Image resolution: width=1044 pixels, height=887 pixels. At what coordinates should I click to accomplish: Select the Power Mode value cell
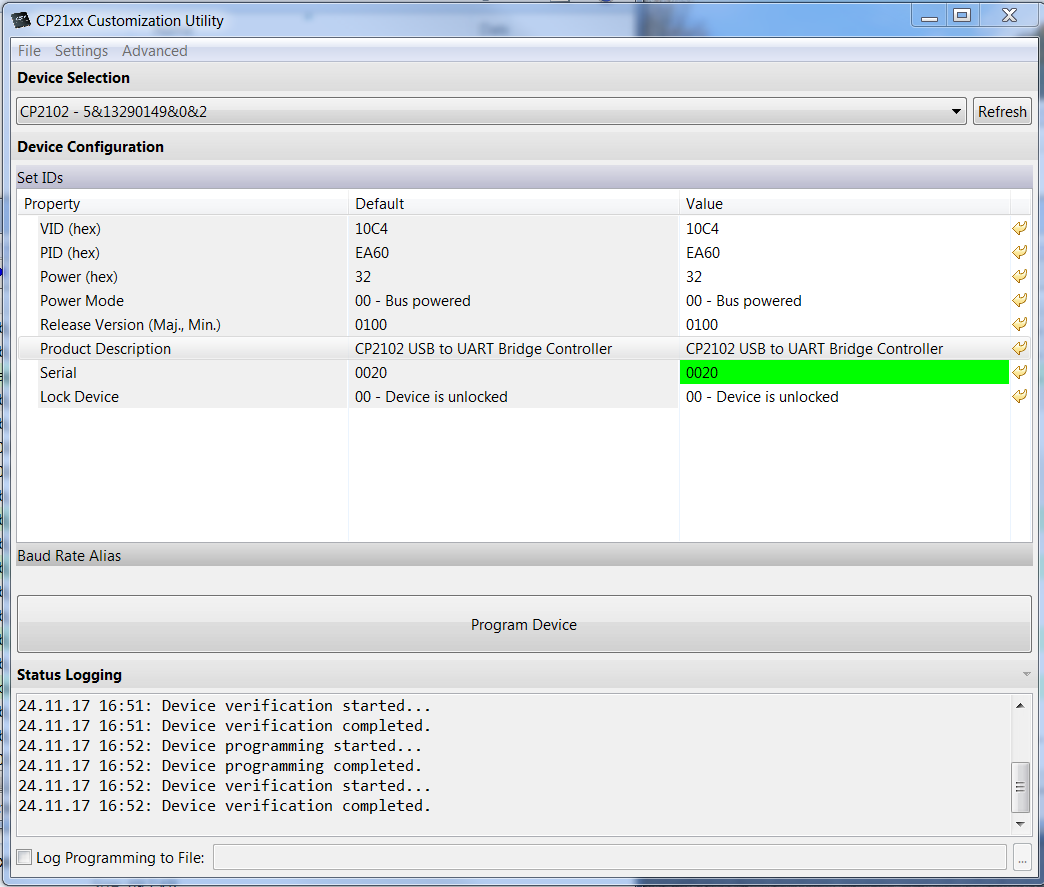pos(844,300)
